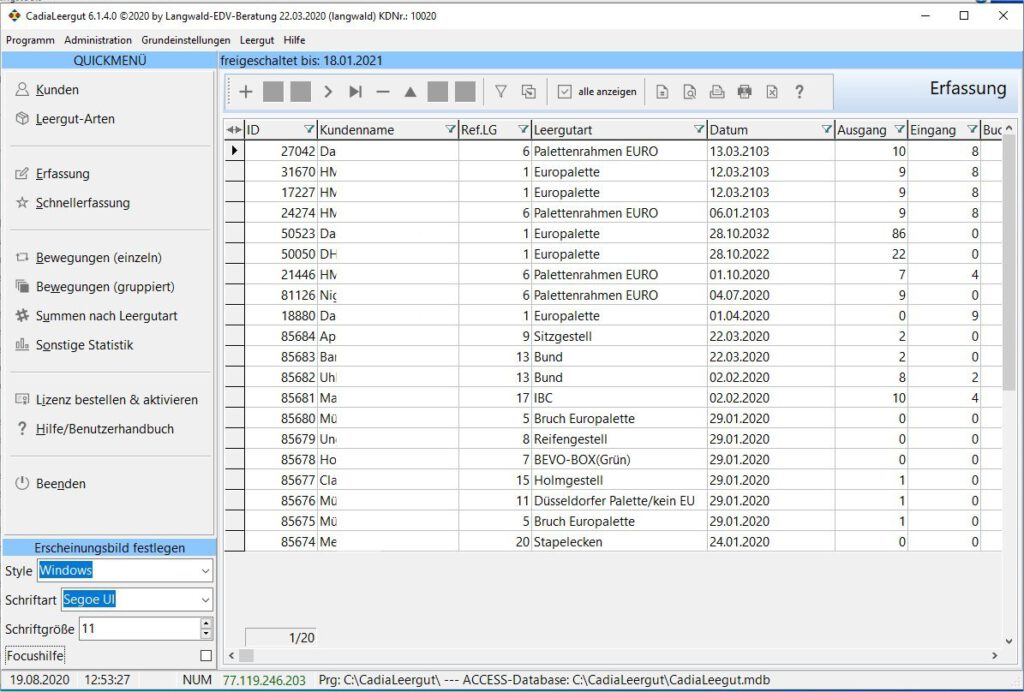The width and height of the screenshot is (1024, 692).
Task: Open the Administration menu
Action: 98,40
